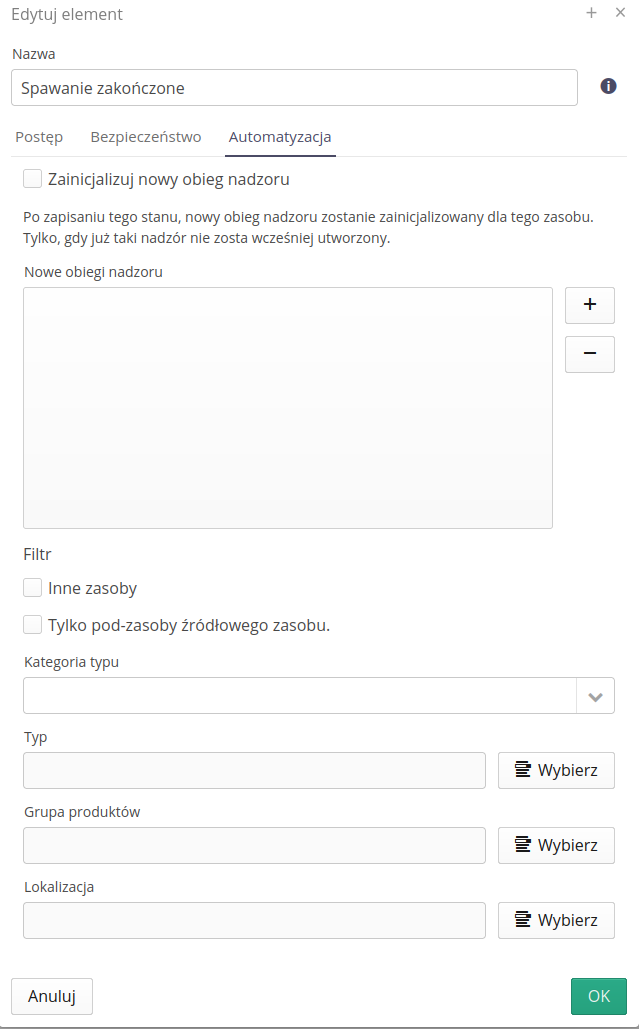This screenshot has width=639, height=1029.
Task: Click the plus icon in the dialog header
Action: click(591, 13)
